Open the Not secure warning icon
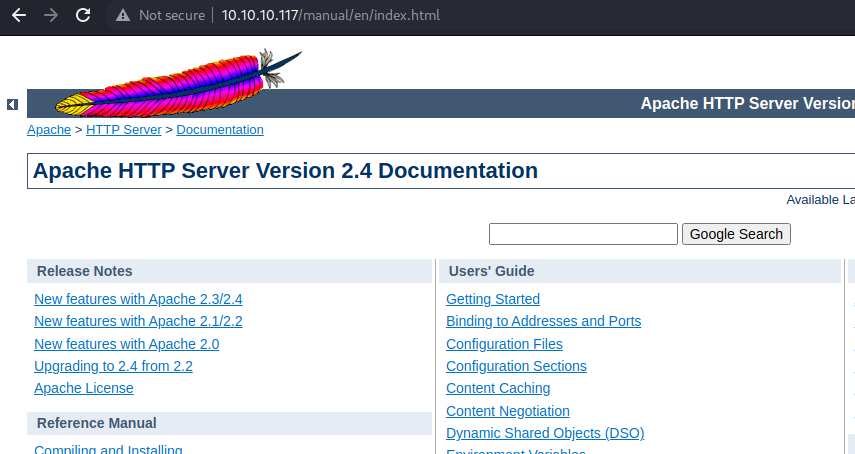Image resolution: width=855 pixels, height=454 pixels. coord(123,15)
